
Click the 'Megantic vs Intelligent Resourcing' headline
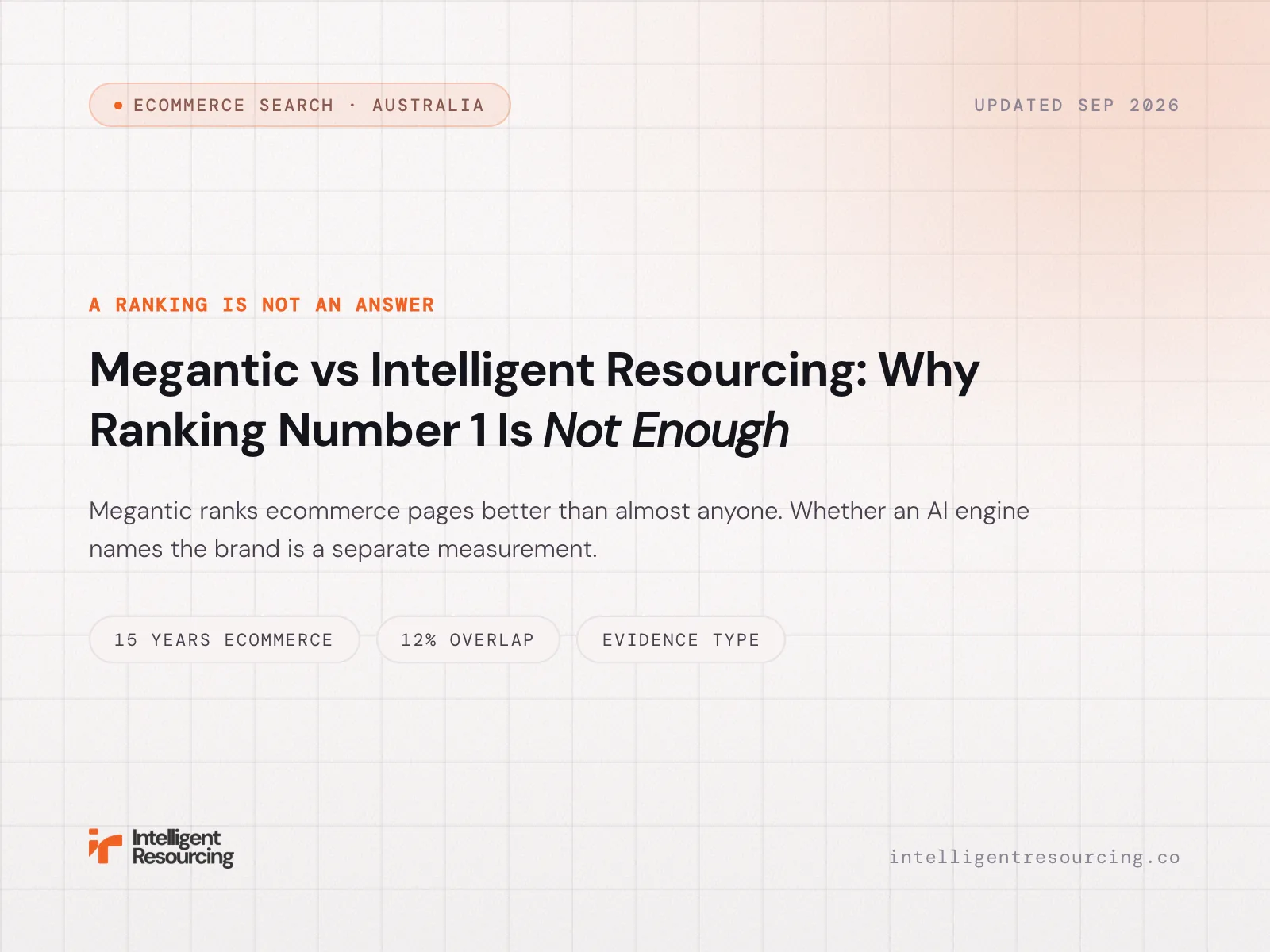coord(535,400)
